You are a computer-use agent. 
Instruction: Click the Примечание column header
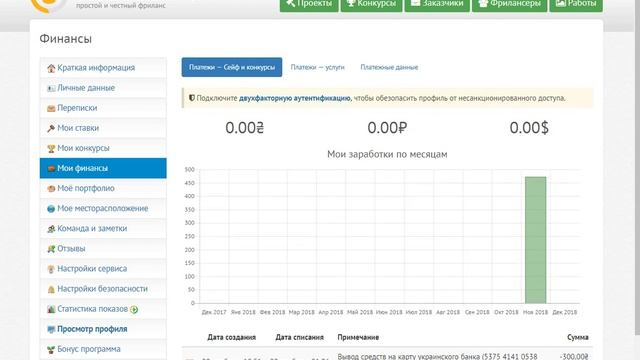pyautogui.click(x=358, y=337)
